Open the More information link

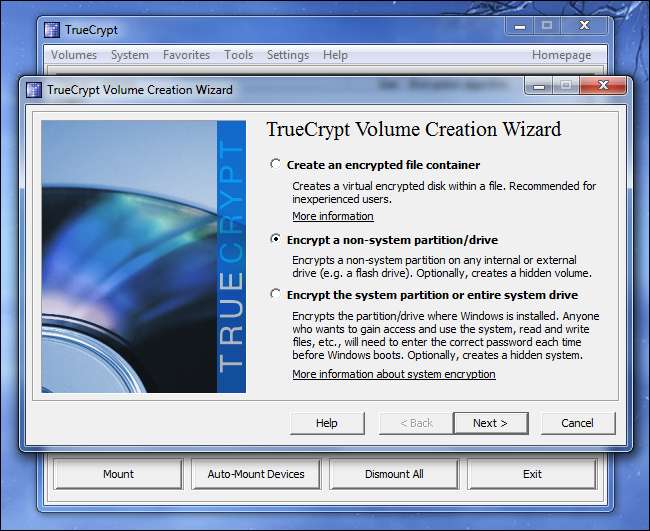point(332,216)
